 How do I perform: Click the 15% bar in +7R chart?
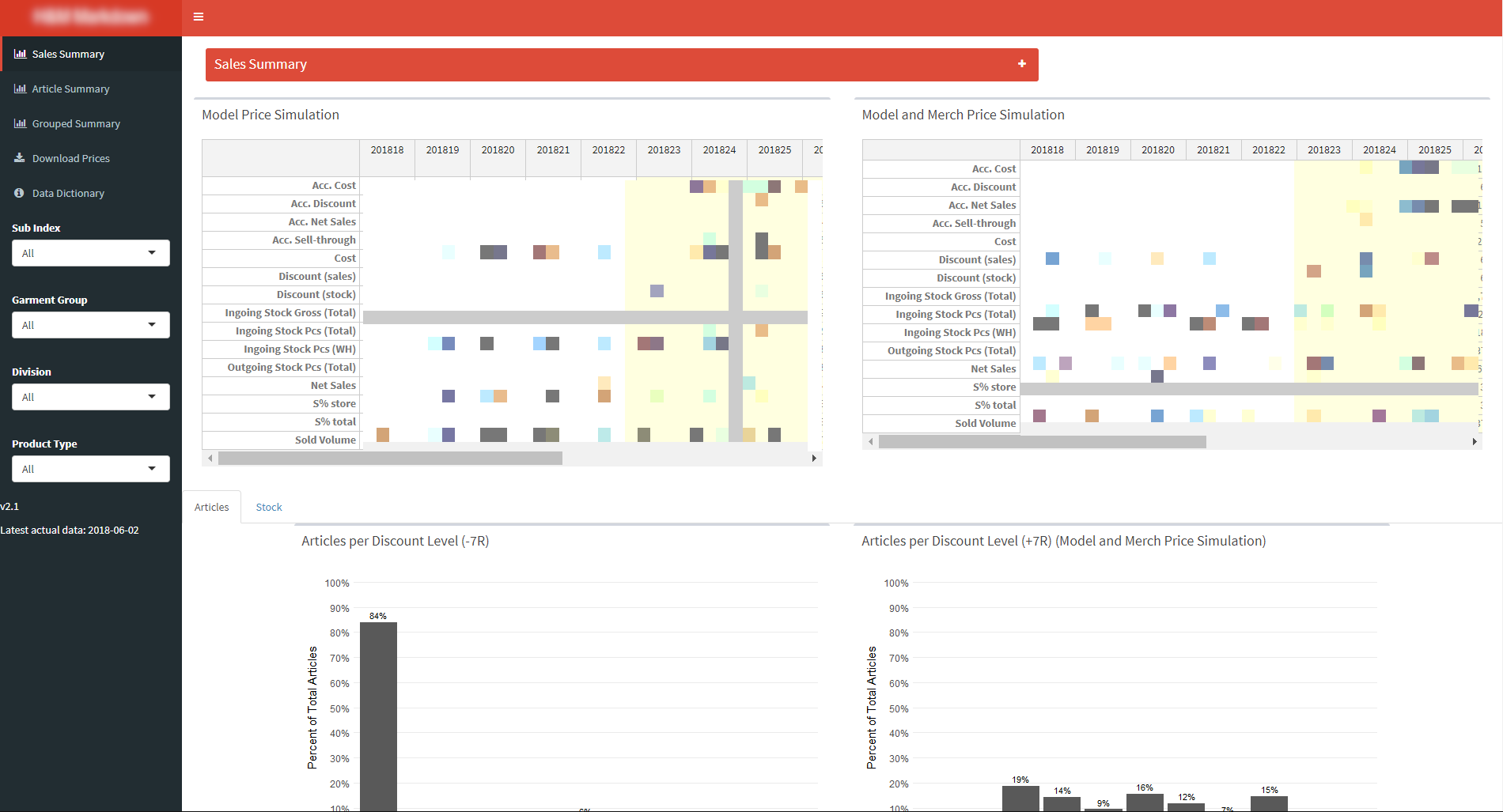[x=1269, y=803]
